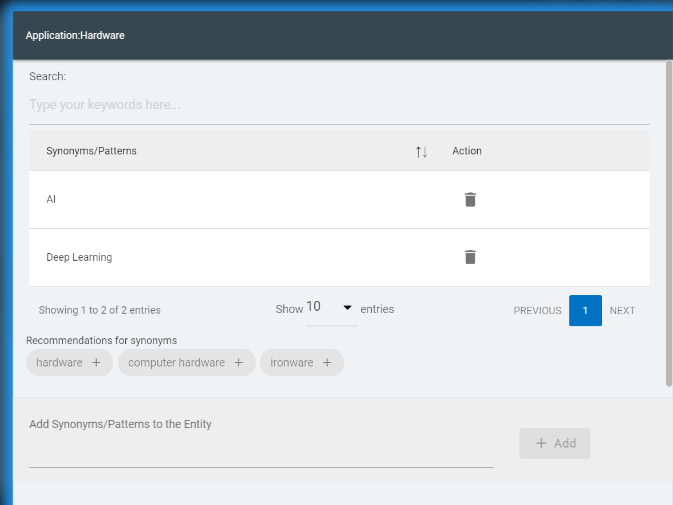Click the Next page link
The image size is (673, 505).
[x=622, y=310]
